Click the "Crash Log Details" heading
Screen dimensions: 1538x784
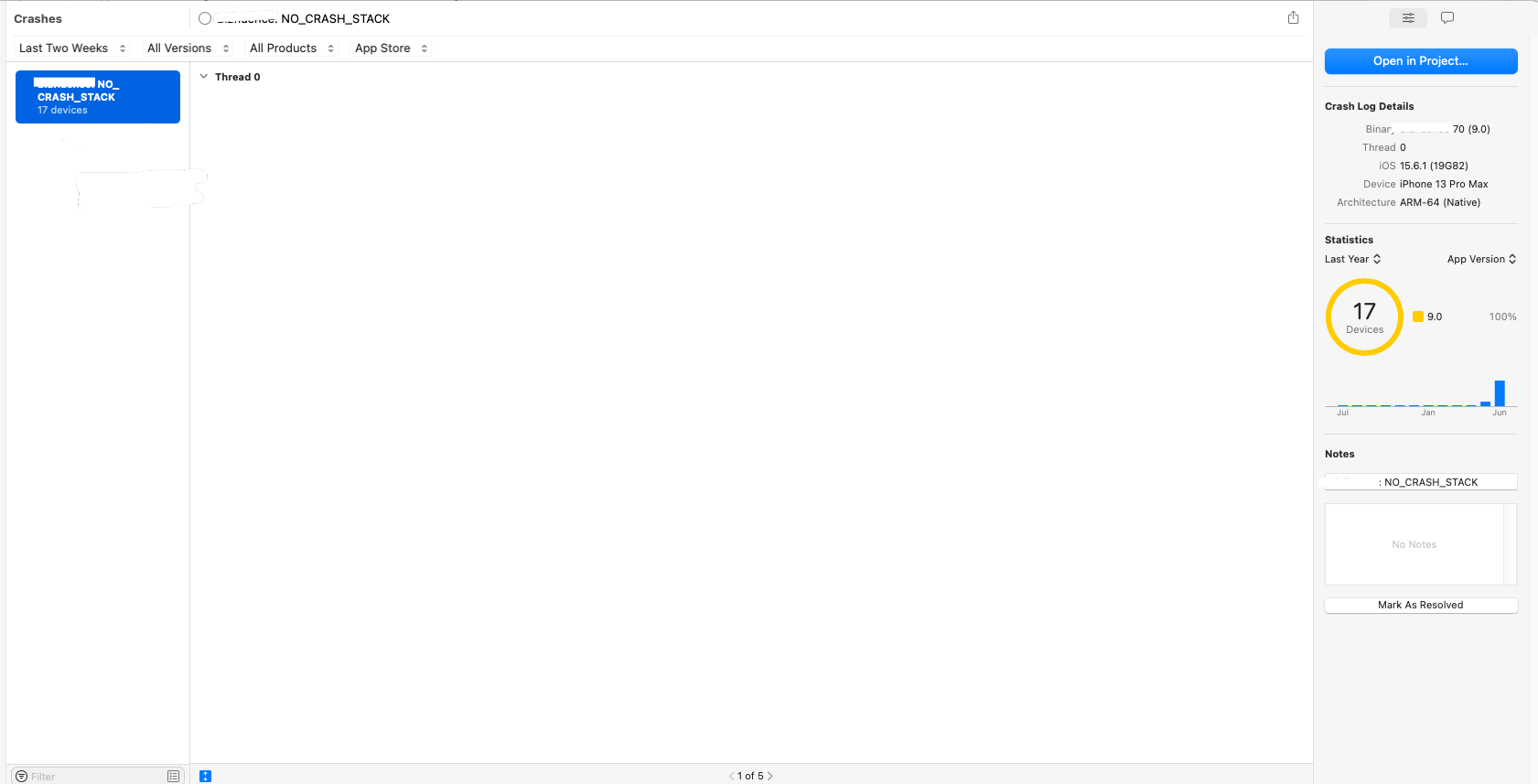1370,106
